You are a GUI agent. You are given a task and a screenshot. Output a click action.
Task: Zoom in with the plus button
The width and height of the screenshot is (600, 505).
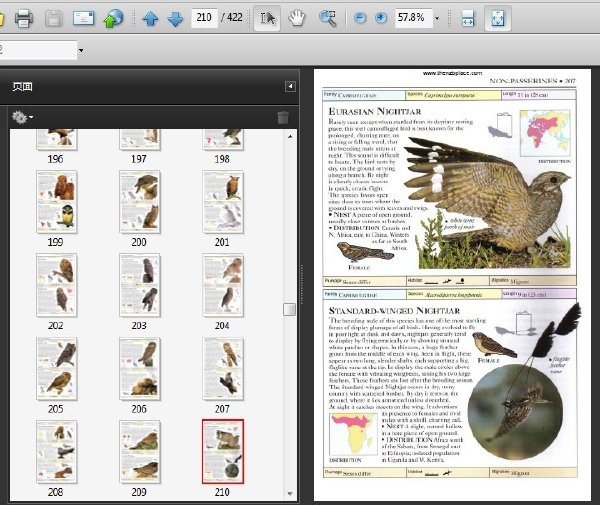tap(381, 18)
